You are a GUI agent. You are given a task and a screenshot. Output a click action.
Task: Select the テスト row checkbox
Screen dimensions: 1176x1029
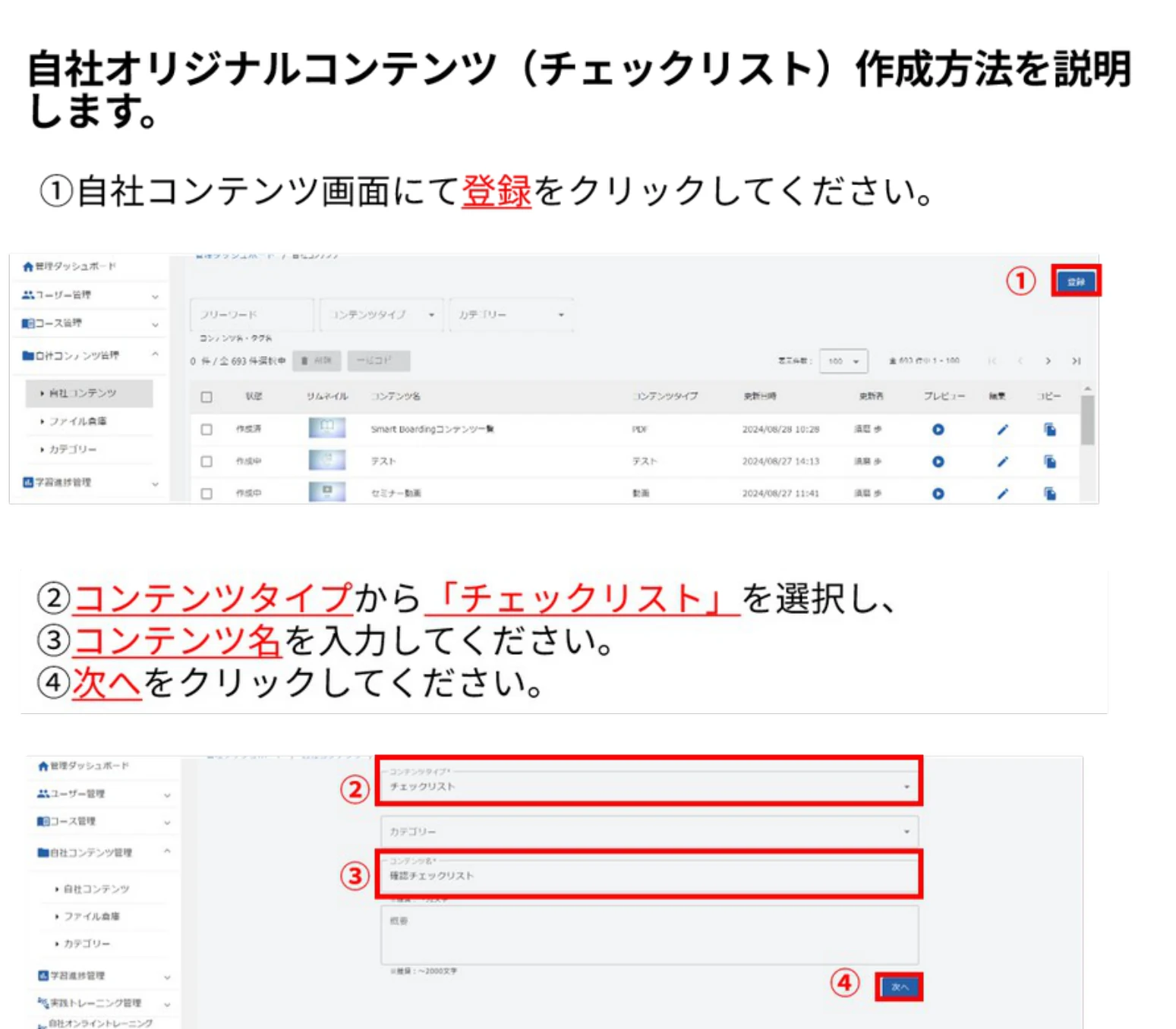pyautogui.click(x=207, y=461)
